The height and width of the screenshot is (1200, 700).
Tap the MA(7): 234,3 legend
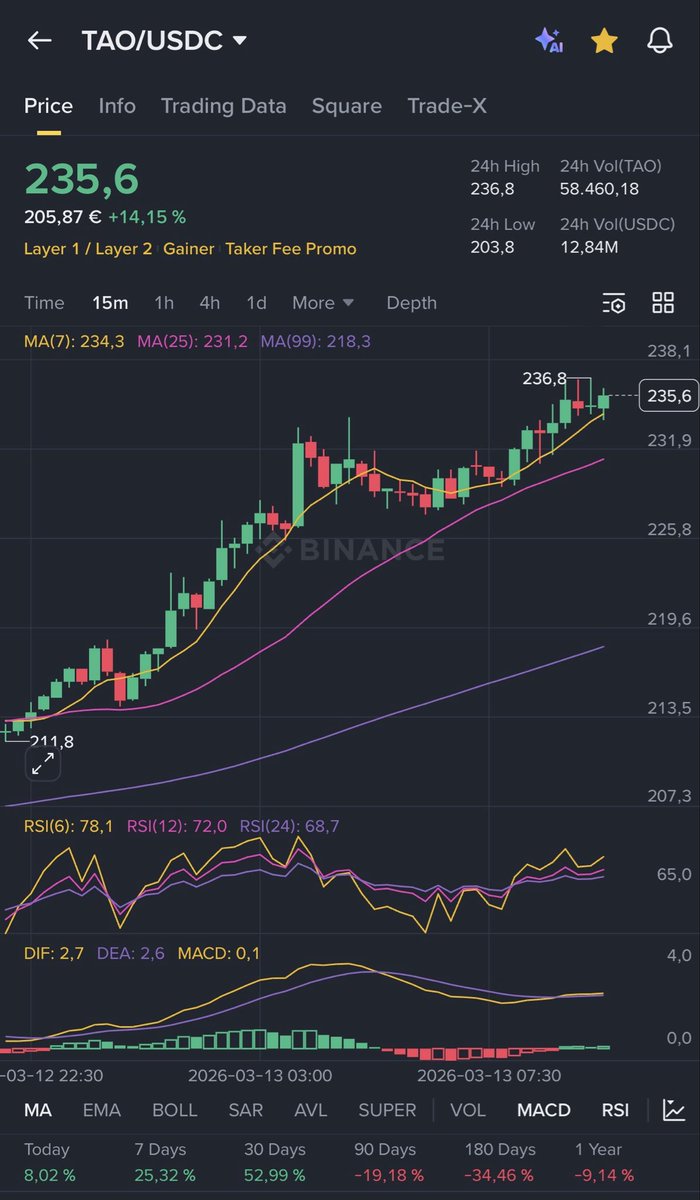(74, 341)
